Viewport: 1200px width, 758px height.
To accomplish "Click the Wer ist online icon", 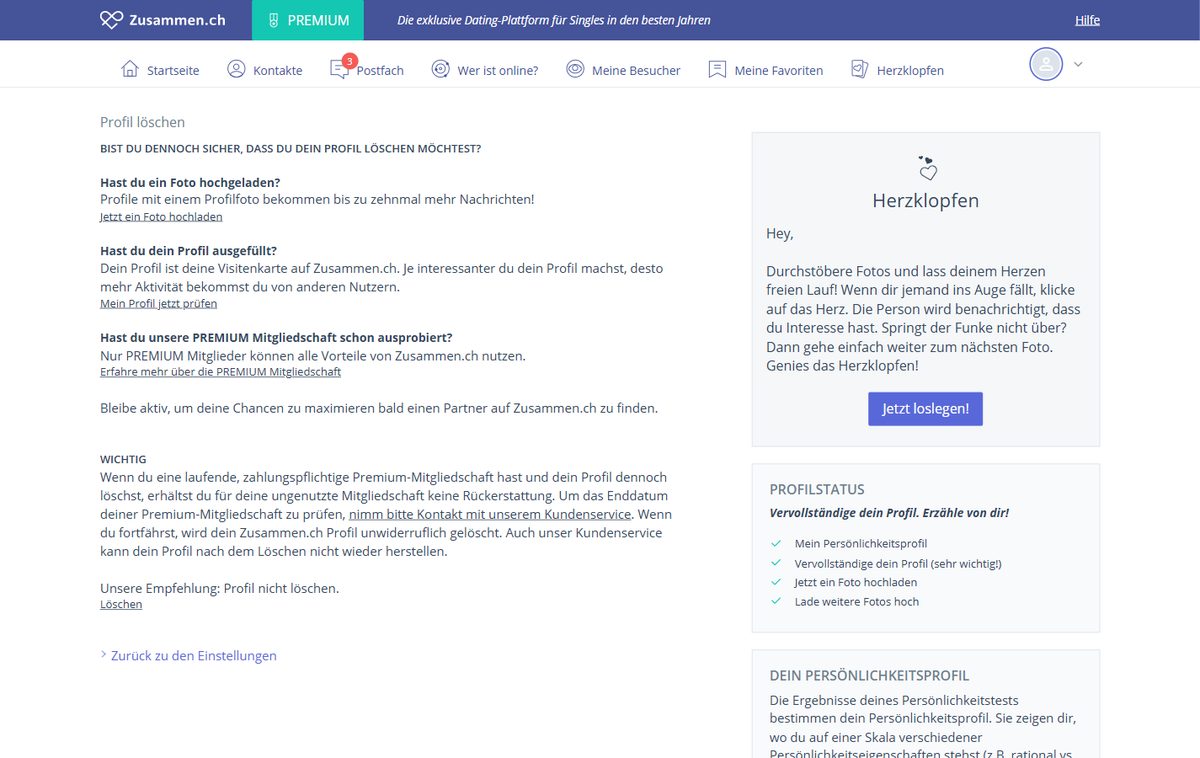I will (x=440, y=69).
